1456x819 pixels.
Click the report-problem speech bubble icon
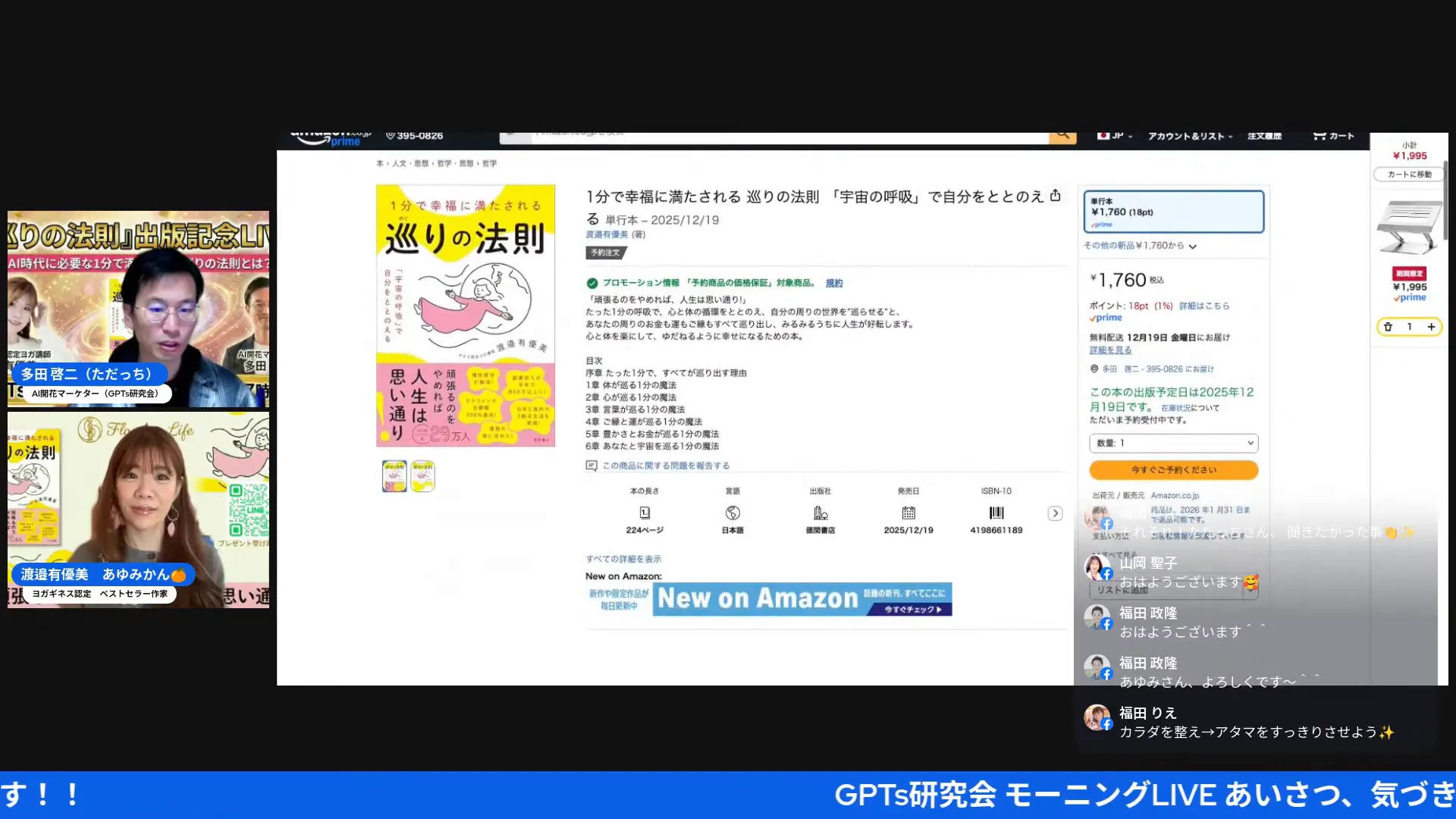[591, 465]
